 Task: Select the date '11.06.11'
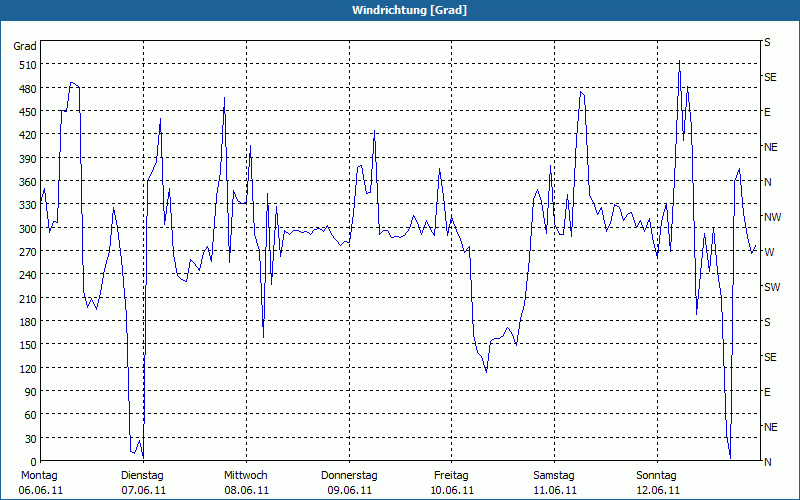click(554, 490)
